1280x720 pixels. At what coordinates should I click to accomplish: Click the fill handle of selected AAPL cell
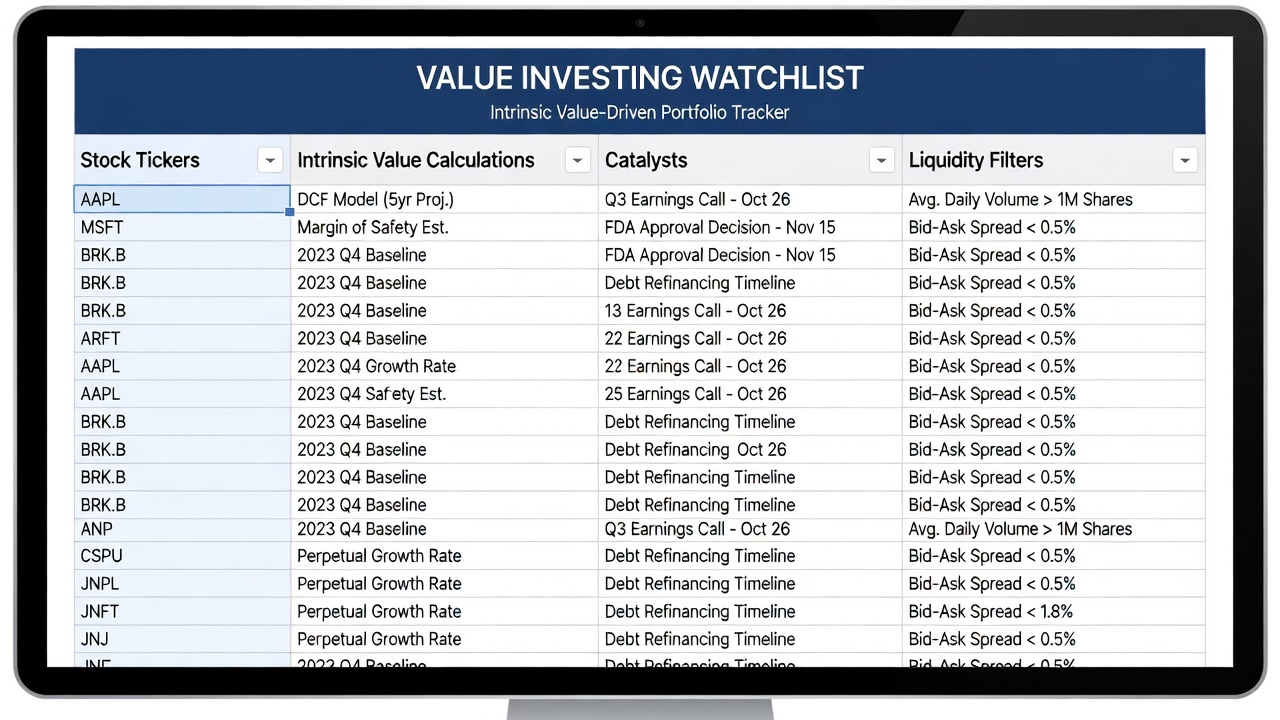coord(290,212)
